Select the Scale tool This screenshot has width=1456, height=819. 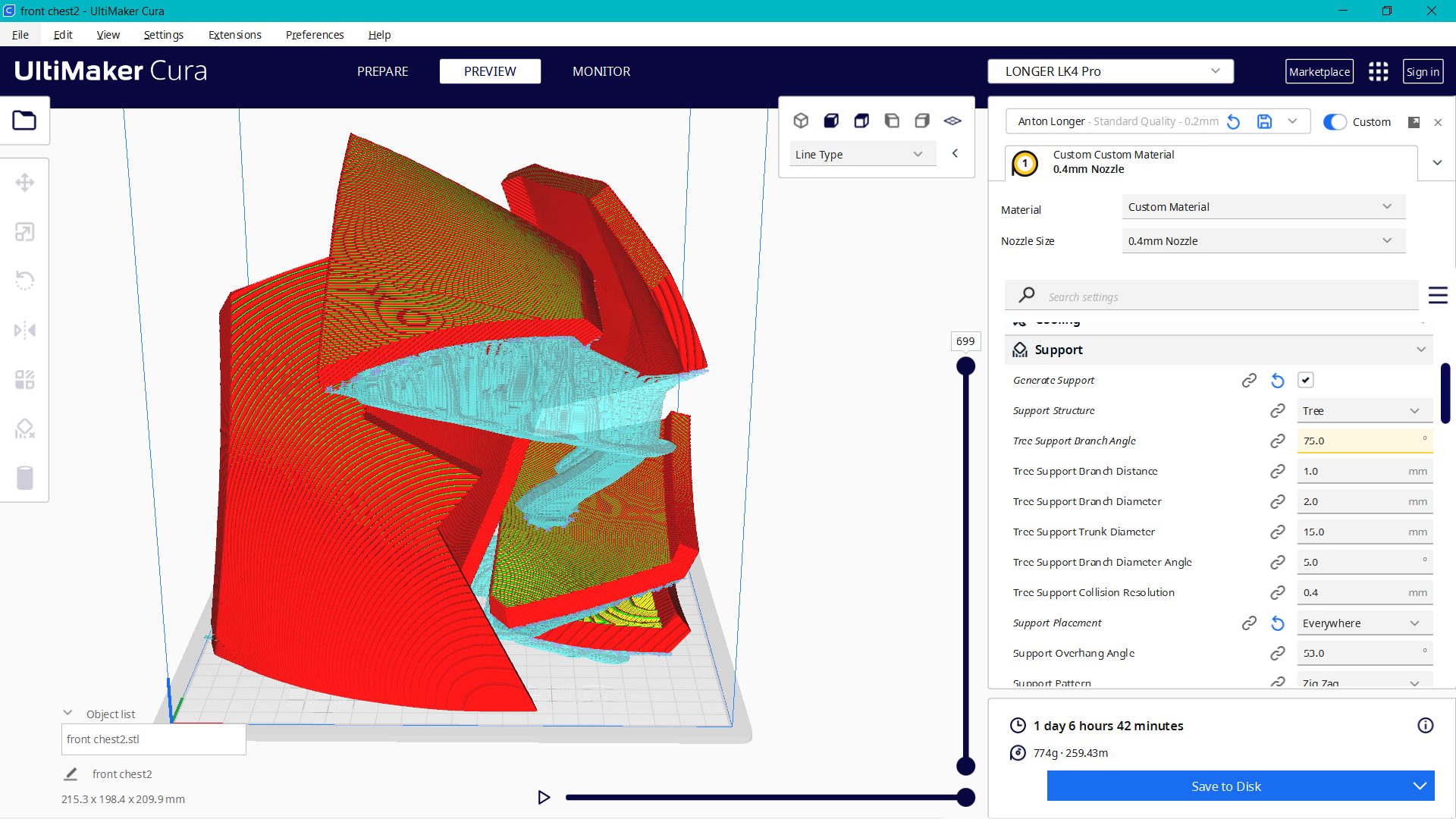[25, 232]
